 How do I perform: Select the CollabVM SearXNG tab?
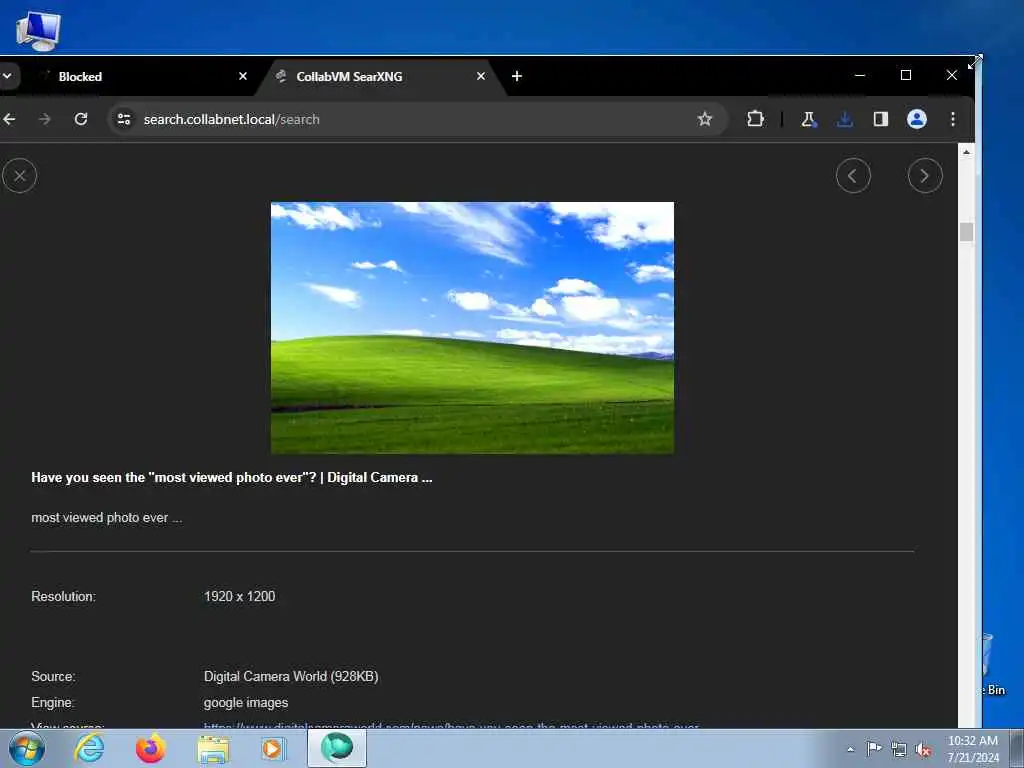click(x=379, y=76)
